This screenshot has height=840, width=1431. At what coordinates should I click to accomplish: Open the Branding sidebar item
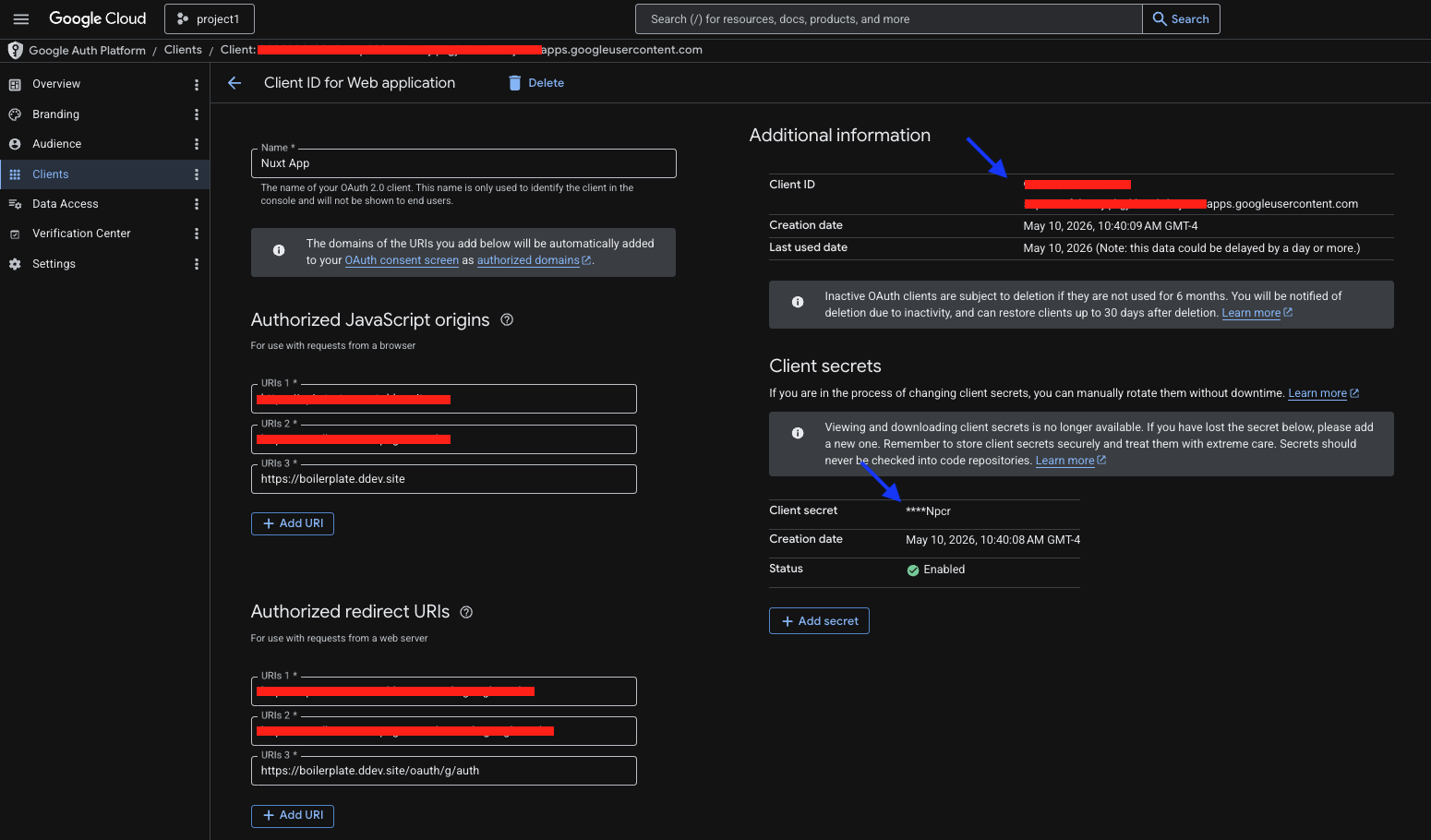[x=55, y=114]
